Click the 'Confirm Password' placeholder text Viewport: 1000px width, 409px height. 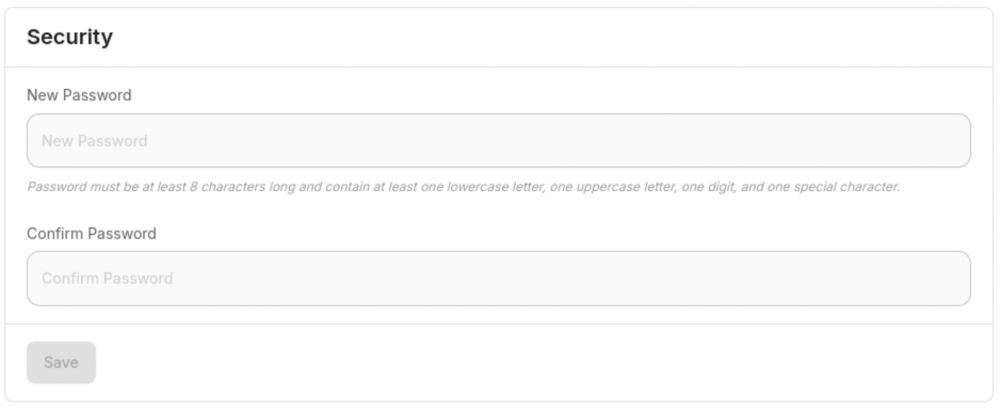click(x=107, y=278)
